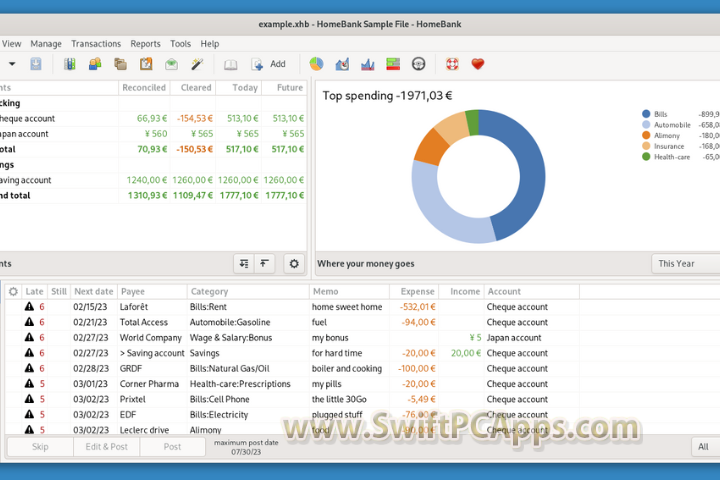Click the 1240,00 € reconciled saving amount

[x=146, y=180]
